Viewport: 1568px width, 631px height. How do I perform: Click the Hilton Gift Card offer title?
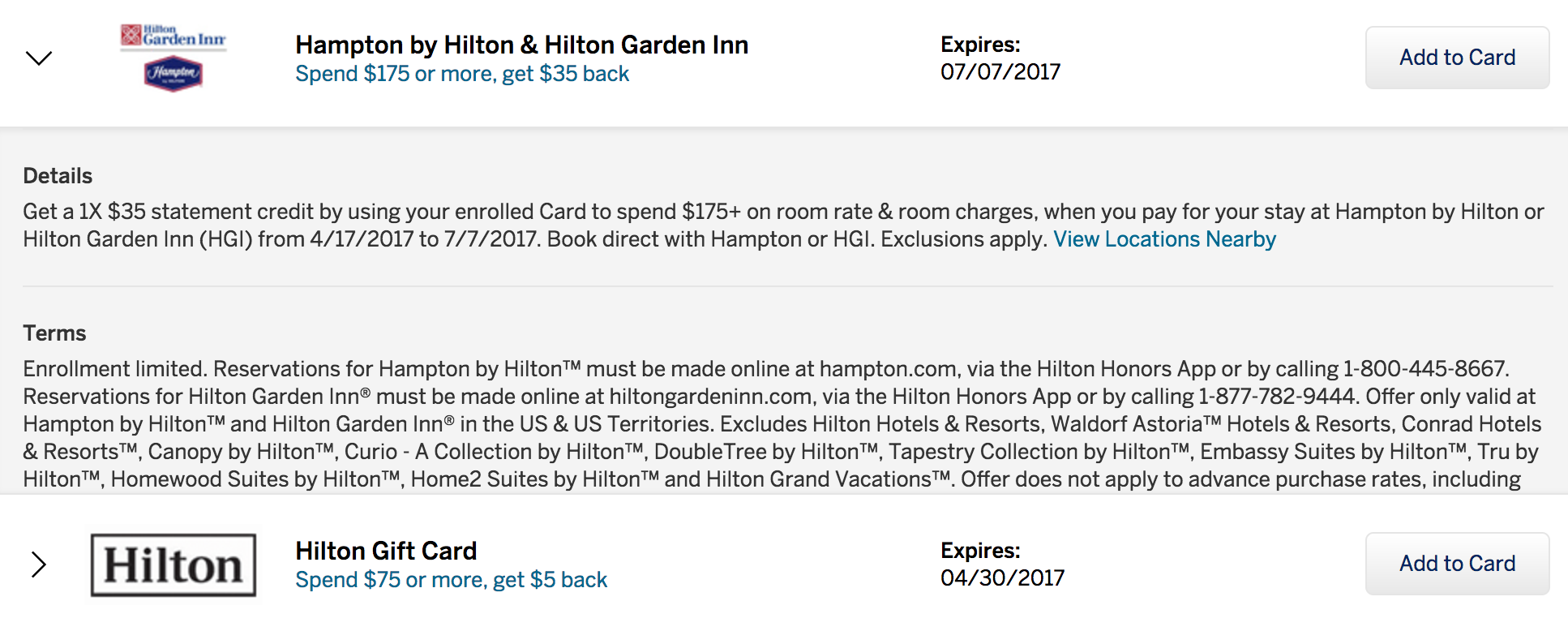coord(386,551)
